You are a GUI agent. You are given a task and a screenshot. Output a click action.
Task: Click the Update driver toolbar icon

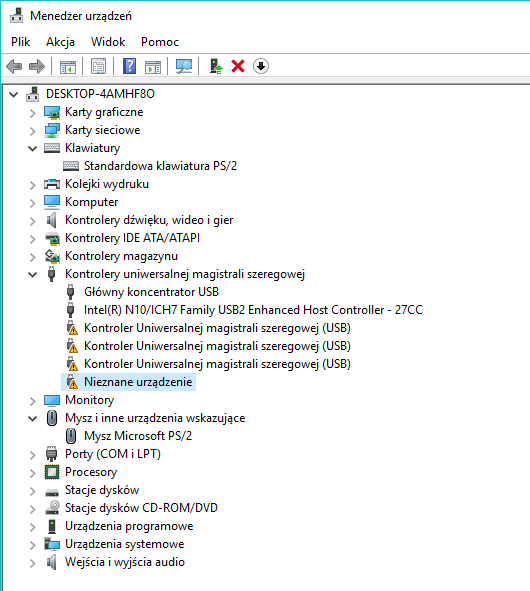click(216, 66)
